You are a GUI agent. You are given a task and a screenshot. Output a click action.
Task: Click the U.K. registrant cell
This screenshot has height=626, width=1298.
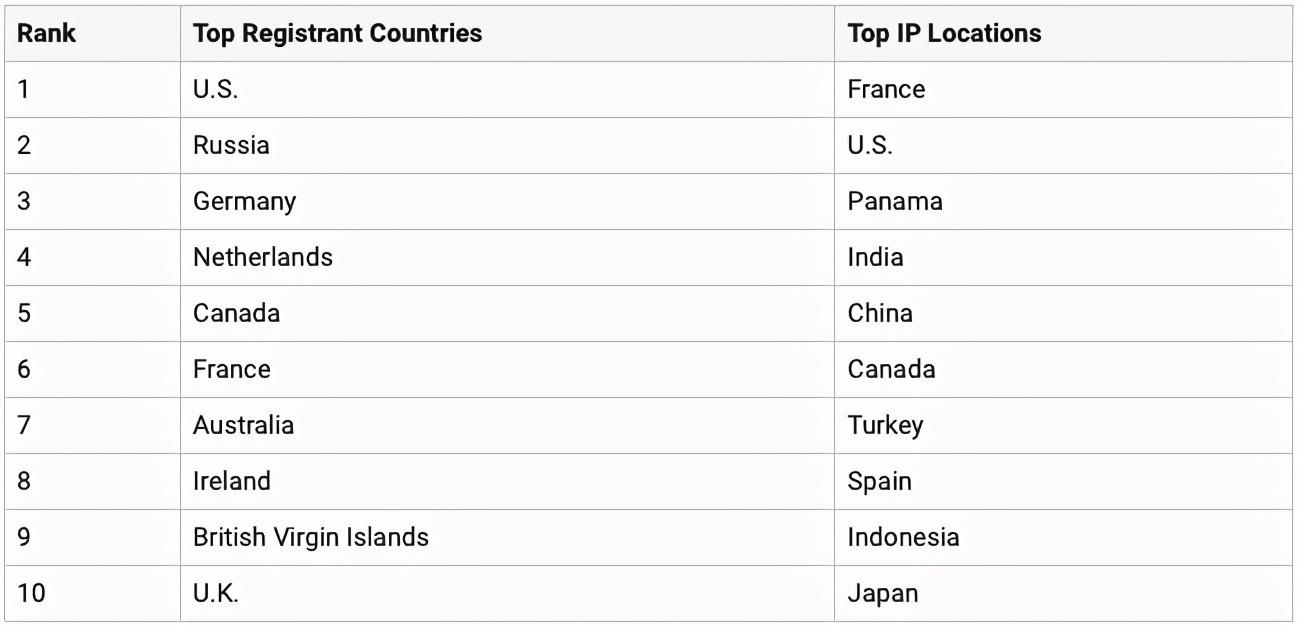215,593
